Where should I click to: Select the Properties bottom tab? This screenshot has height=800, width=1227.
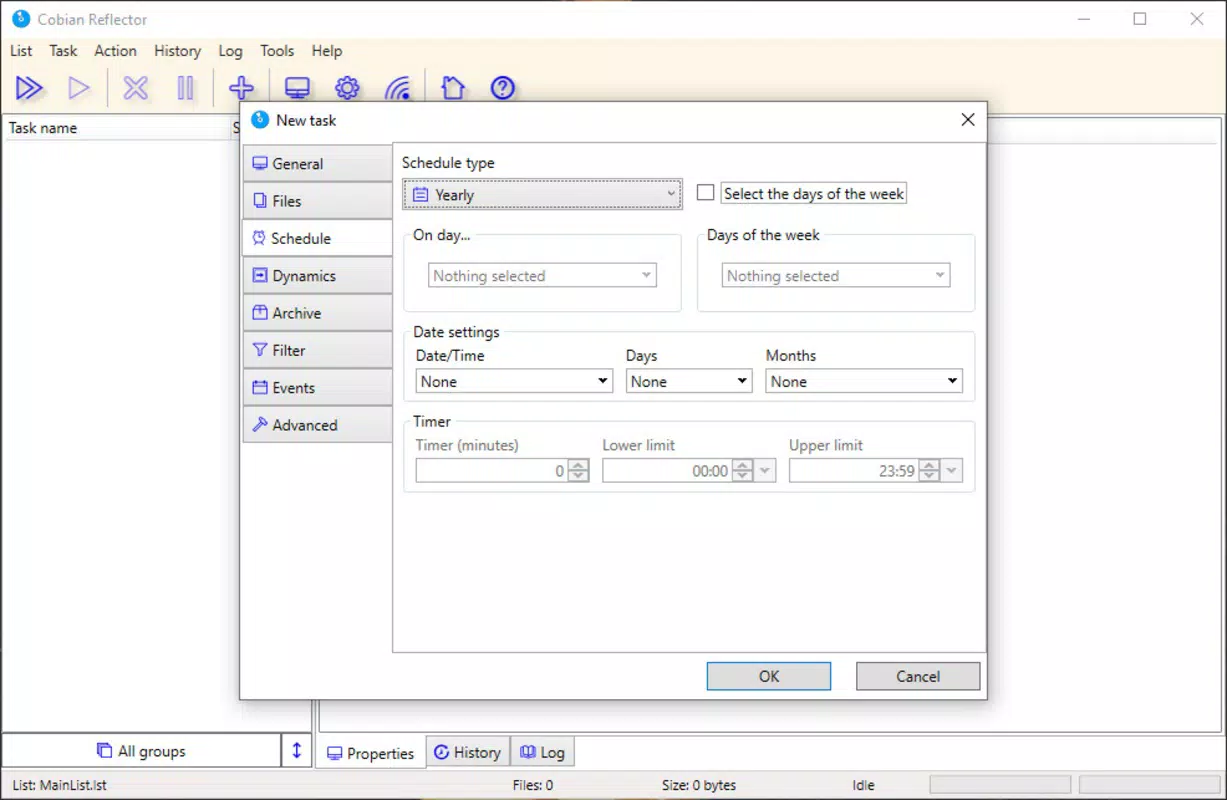click(371, 753)
